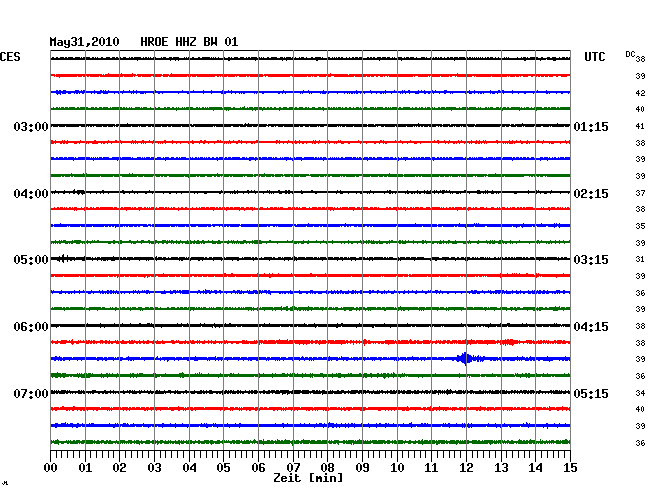Click the DC value 31
Screen dimensions: 650x494
pos(640,259)
